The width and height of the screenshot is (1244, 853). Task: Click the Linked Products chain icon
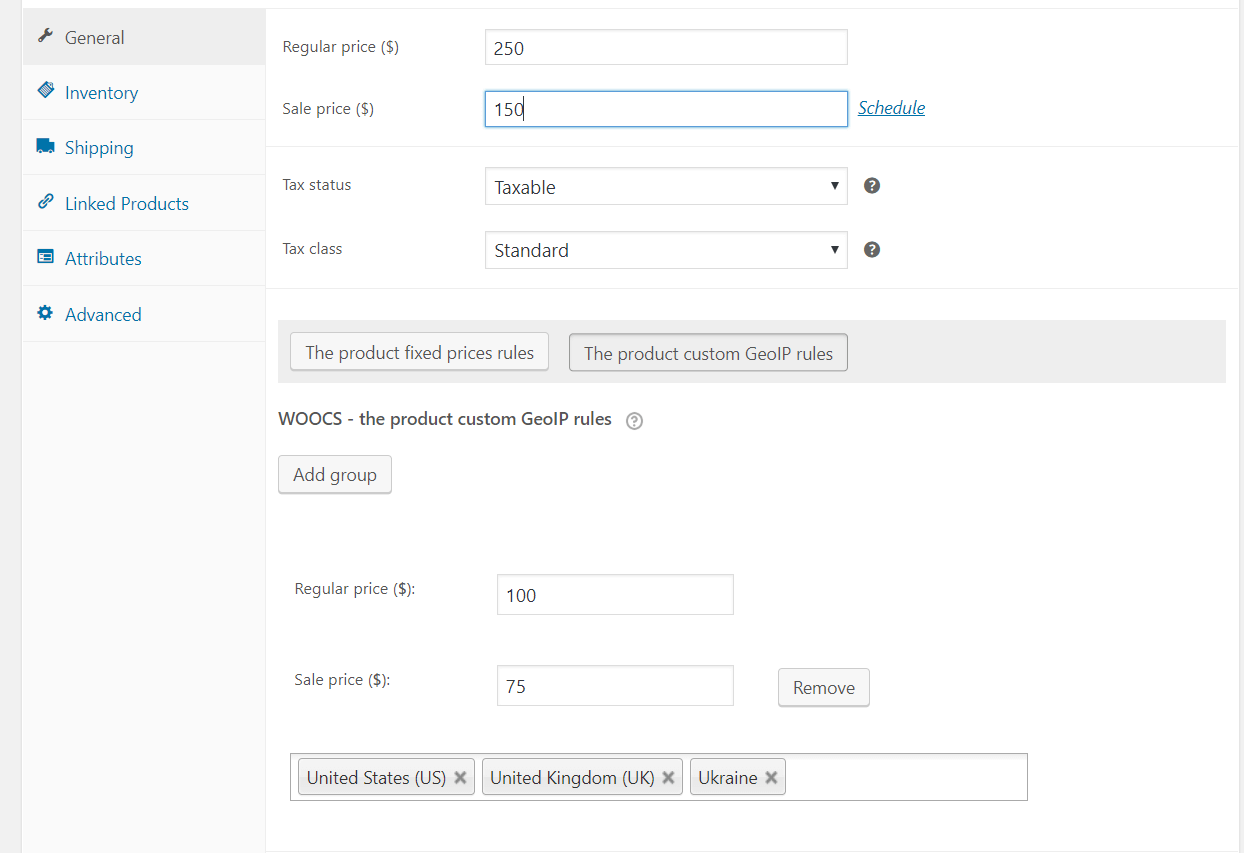(x=45, y=202)
